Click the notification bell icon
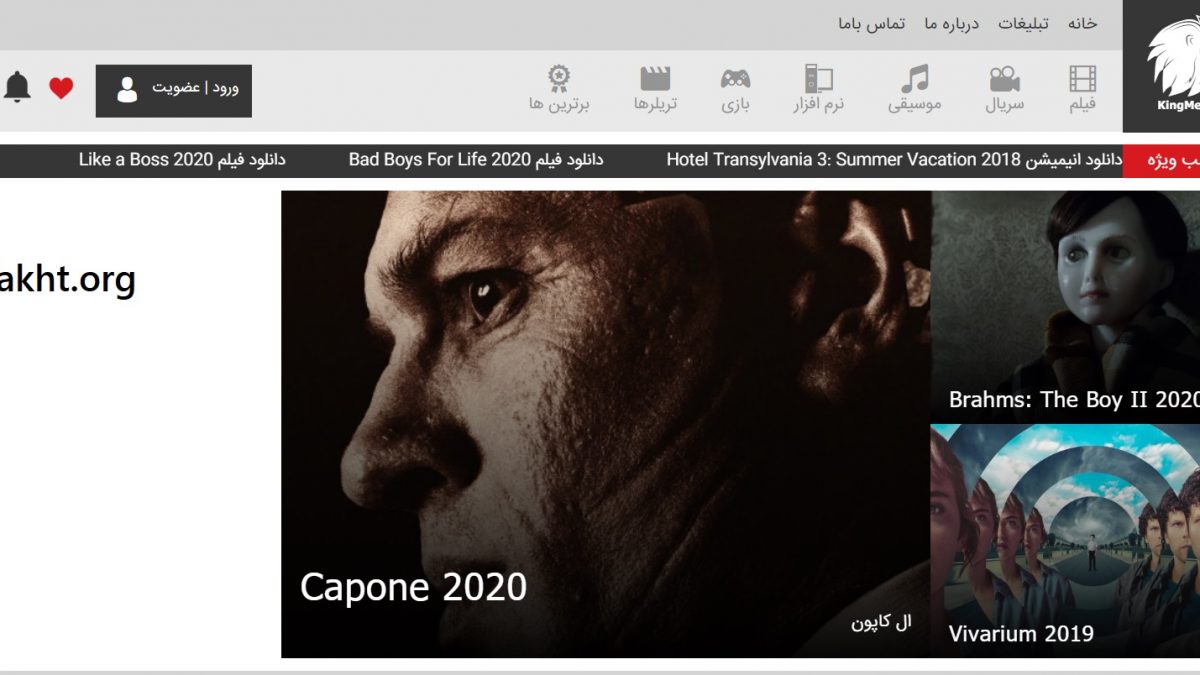1200x675 pixels. coord(17,87)
